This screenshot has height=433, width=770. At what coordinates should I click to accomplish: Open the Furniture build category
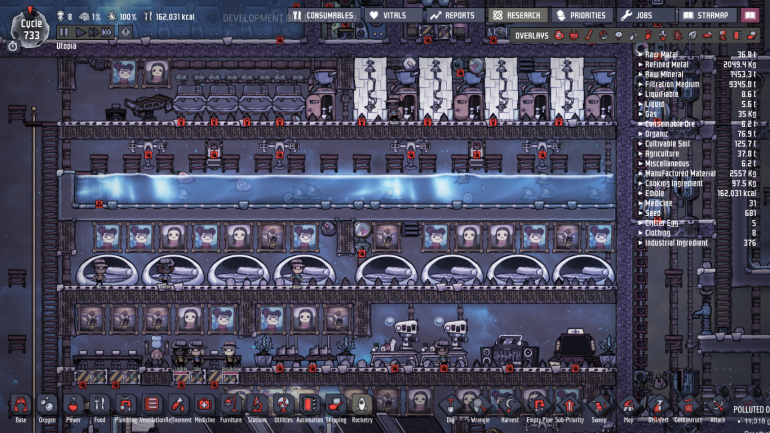(x=231, y=406)
